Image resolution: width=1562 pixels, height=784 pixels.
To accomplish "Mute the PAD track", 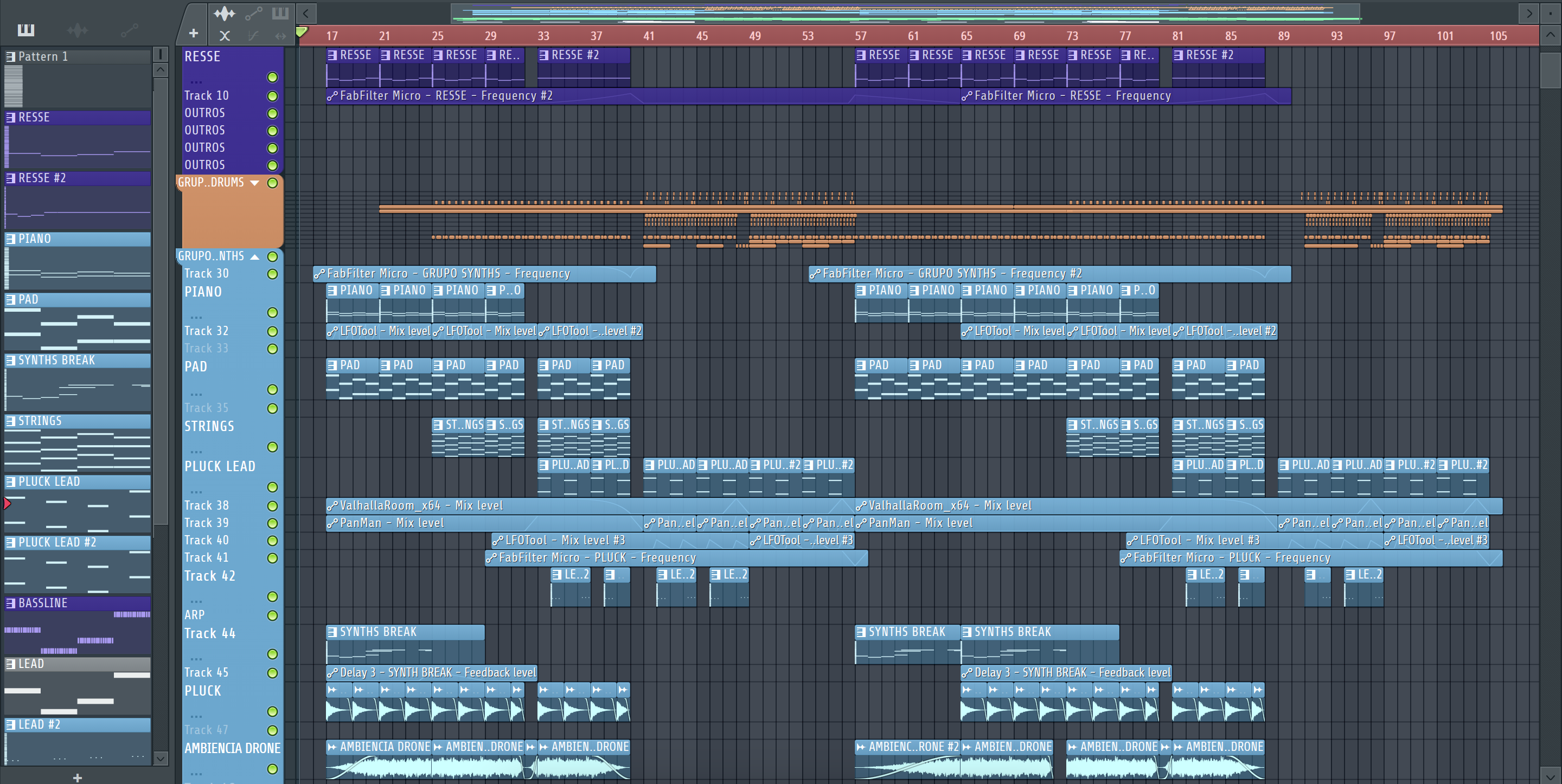I will click(x=272, y=389).
